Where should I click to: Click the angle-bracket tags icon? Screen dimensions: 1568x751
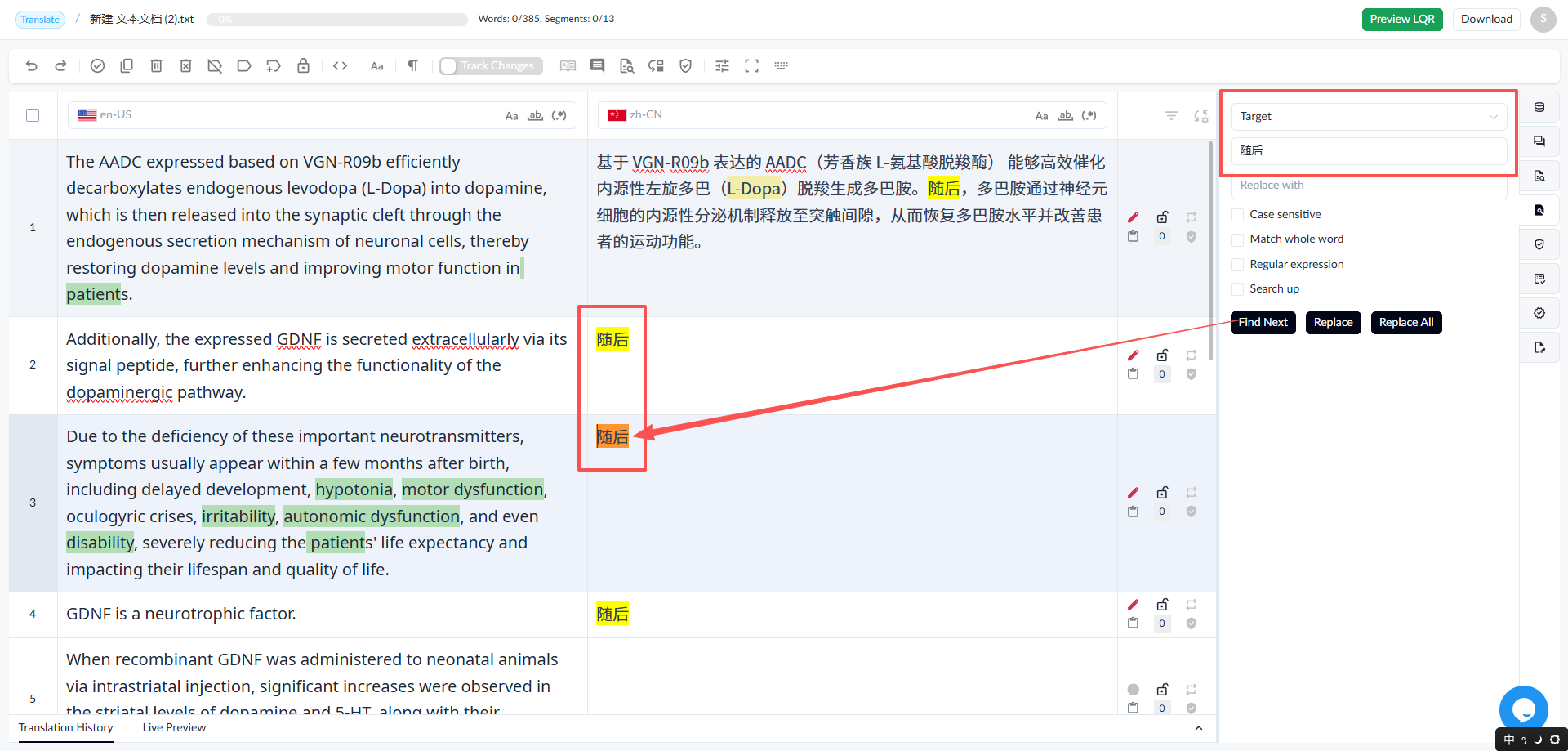(x=341, y=66)
